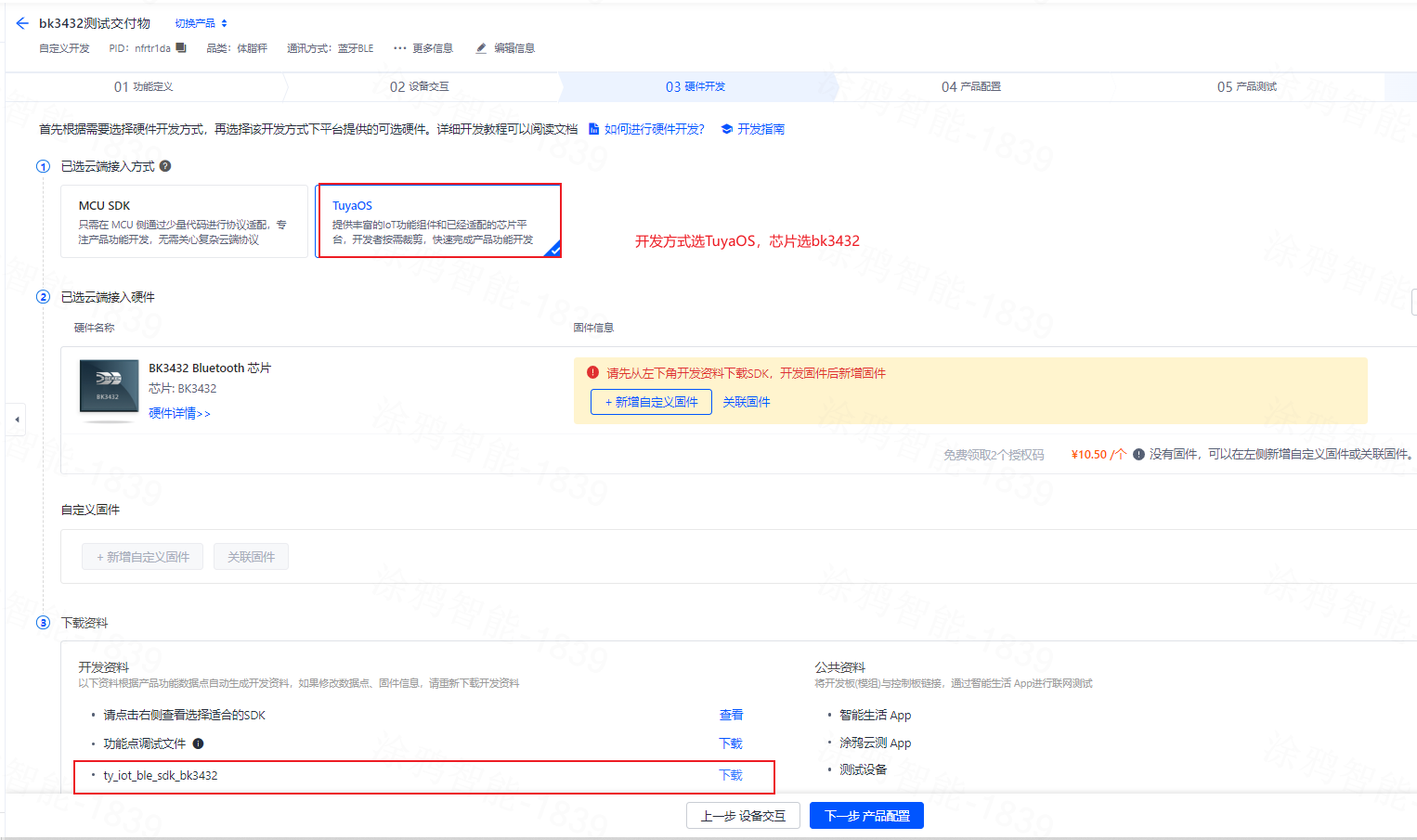Viewport: 1417px width, 840px height.
Task: Click the info icon beside 没有固件 message
Action: click(1138, 454)
